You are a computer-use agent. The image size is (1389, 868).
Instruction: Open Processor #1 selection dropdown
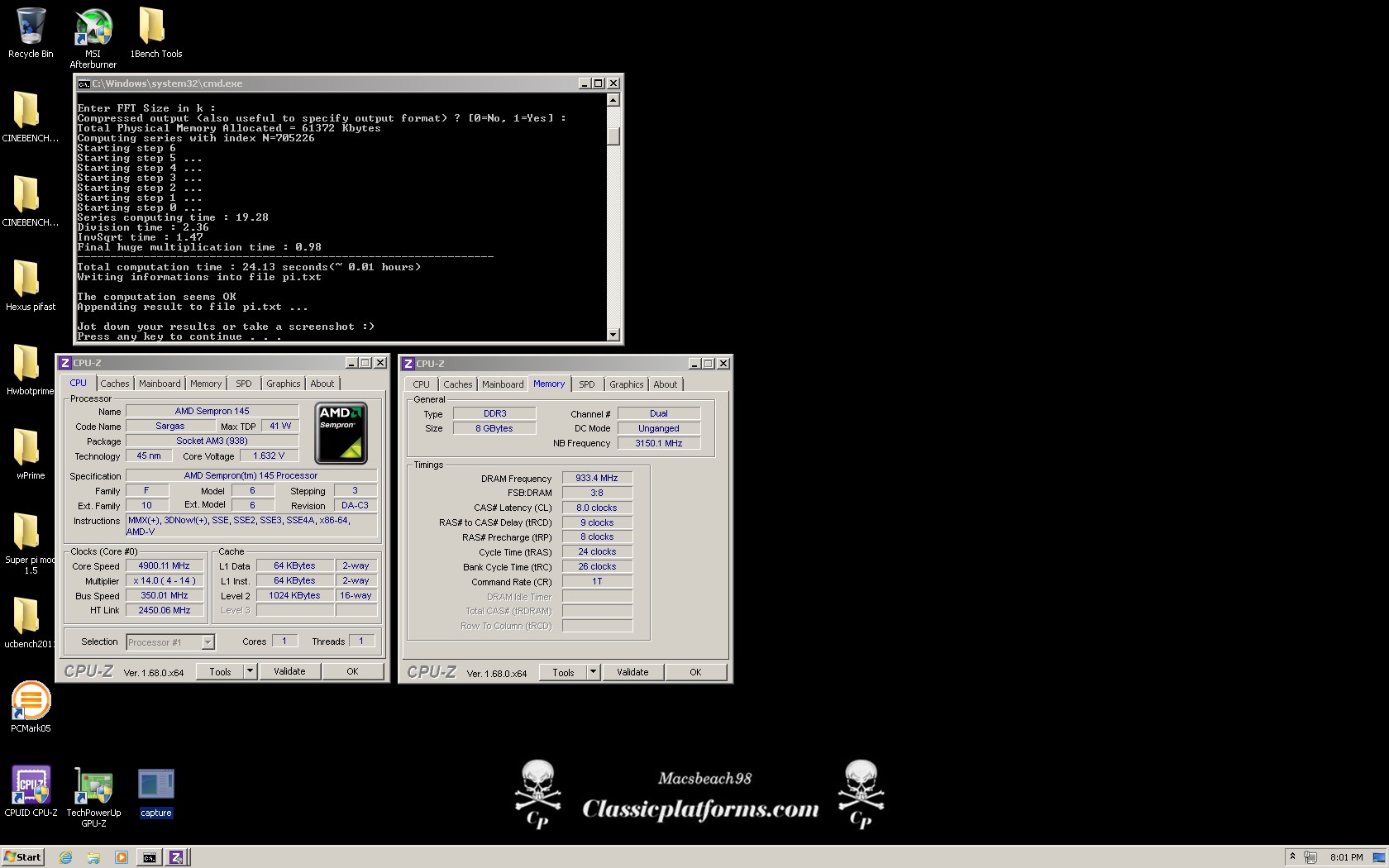170,642
